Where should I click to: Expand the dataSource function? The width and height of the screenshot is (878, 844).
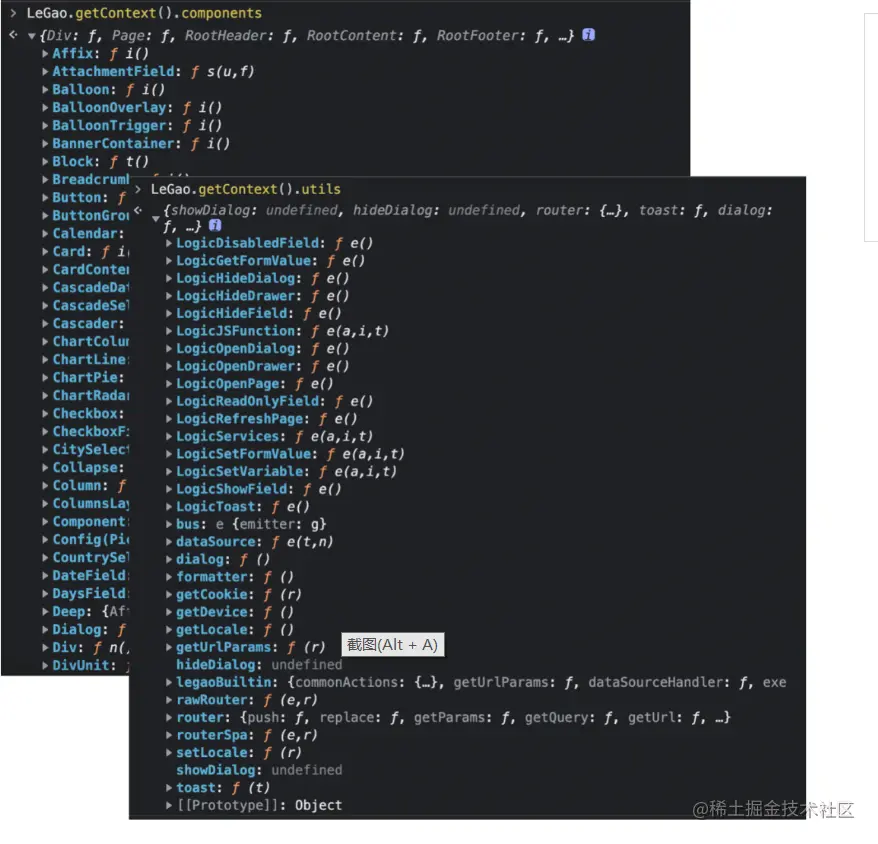[x=169, y=542]
